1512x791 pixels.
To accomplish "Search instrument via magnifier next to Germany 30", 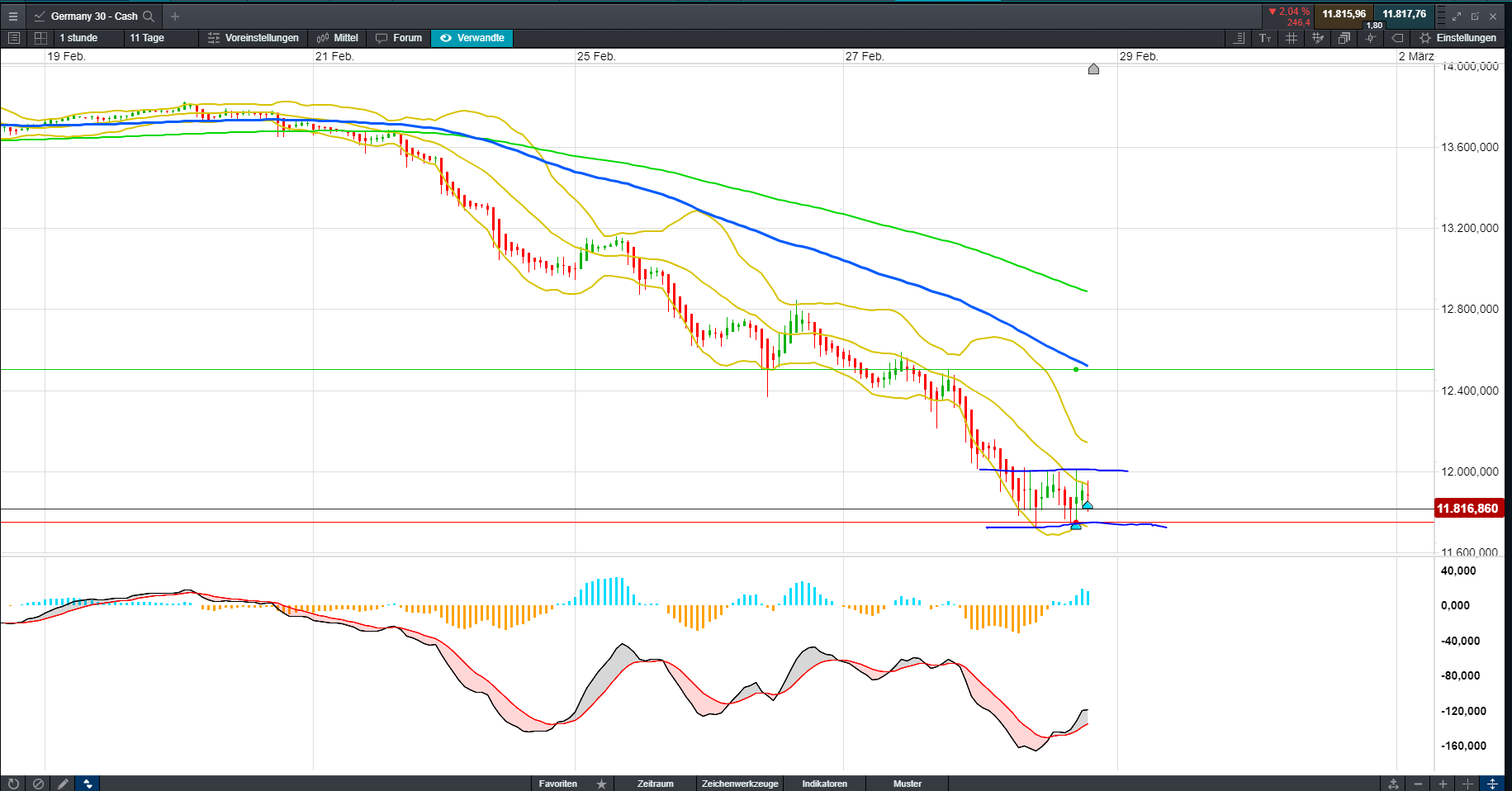I will point(149,16).
